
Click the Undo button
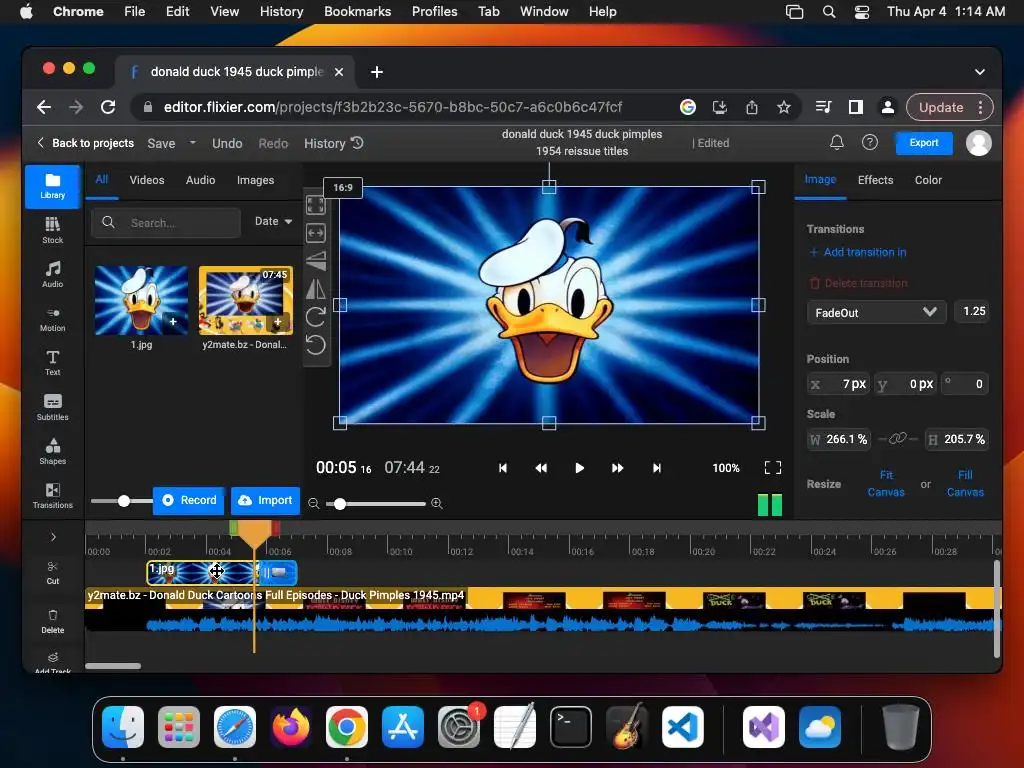[227, 143]
